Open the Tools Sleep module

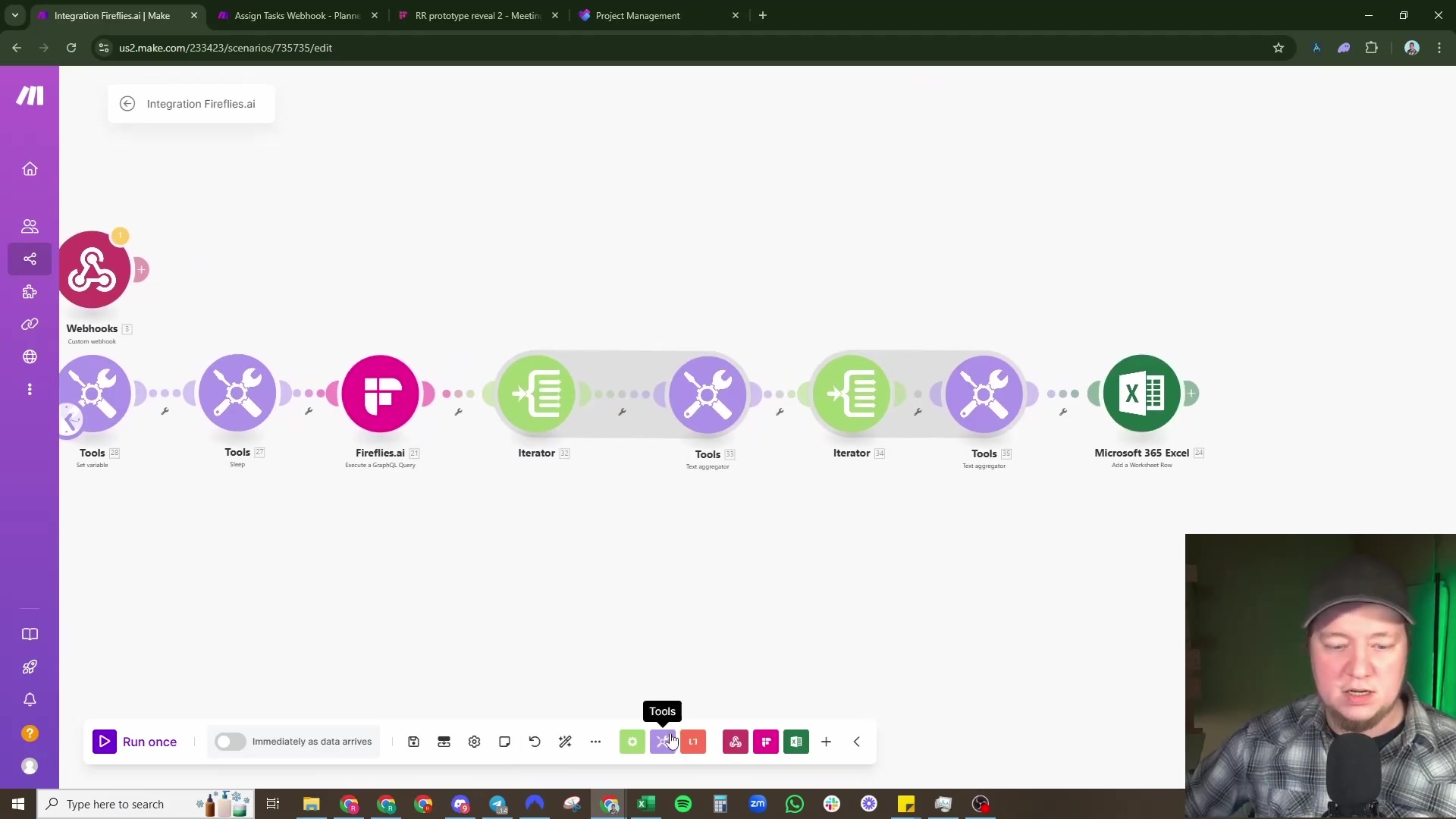(237, 393)
